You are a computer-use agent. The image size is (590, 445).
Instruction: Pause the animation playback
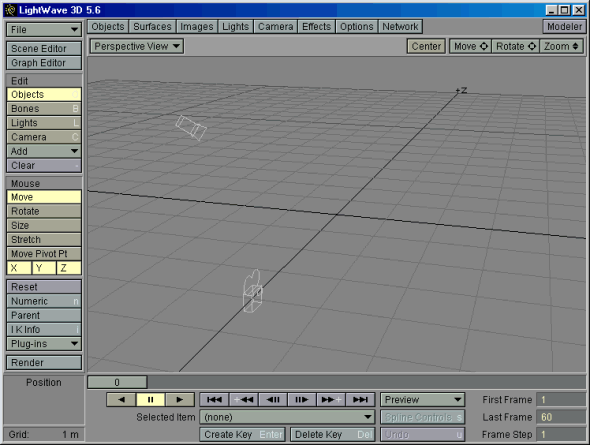[x=151, y=399]
